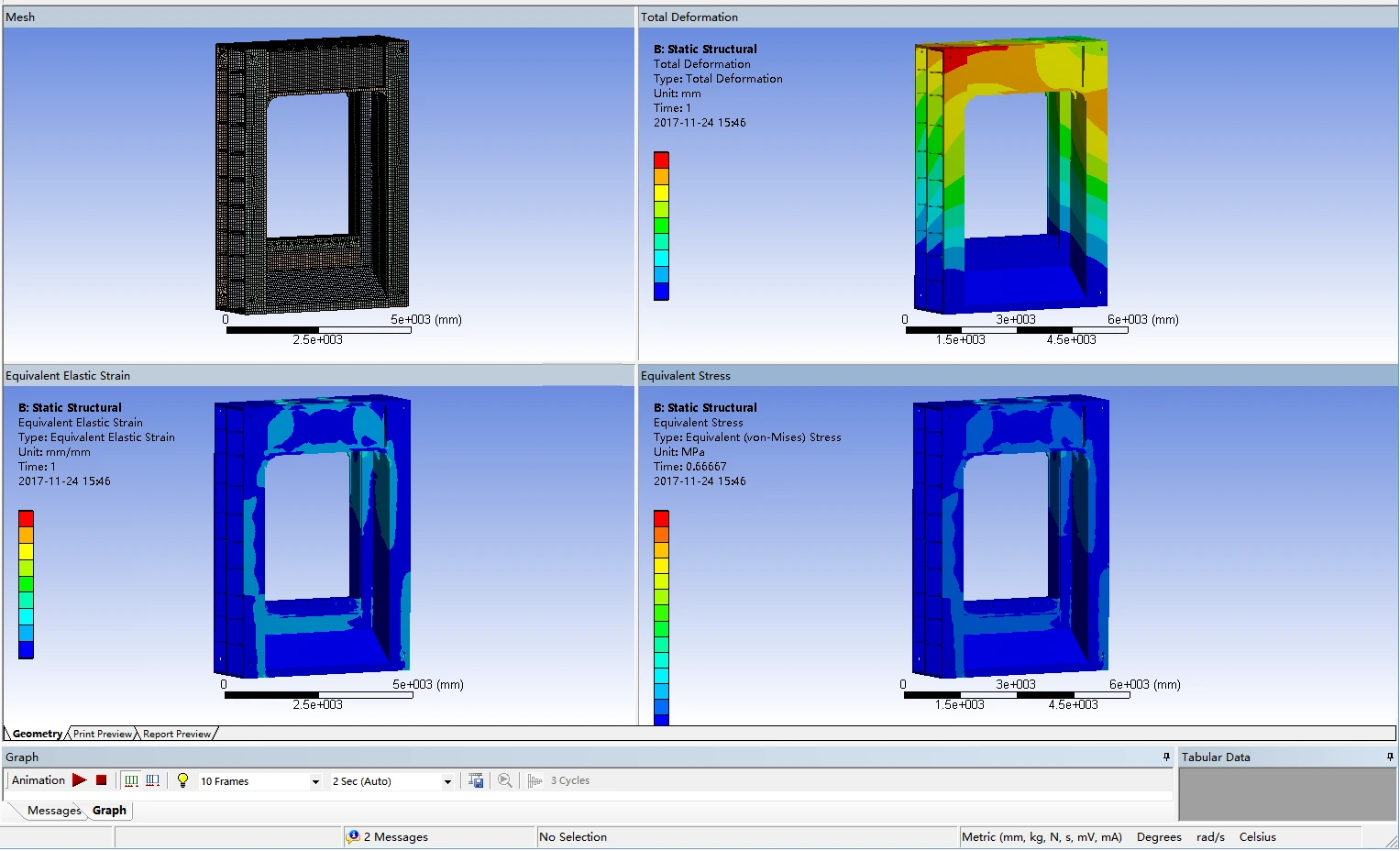Open the 10 Frames dropdown
Screen dimensions: 1400x851
(x=315, y=781)
